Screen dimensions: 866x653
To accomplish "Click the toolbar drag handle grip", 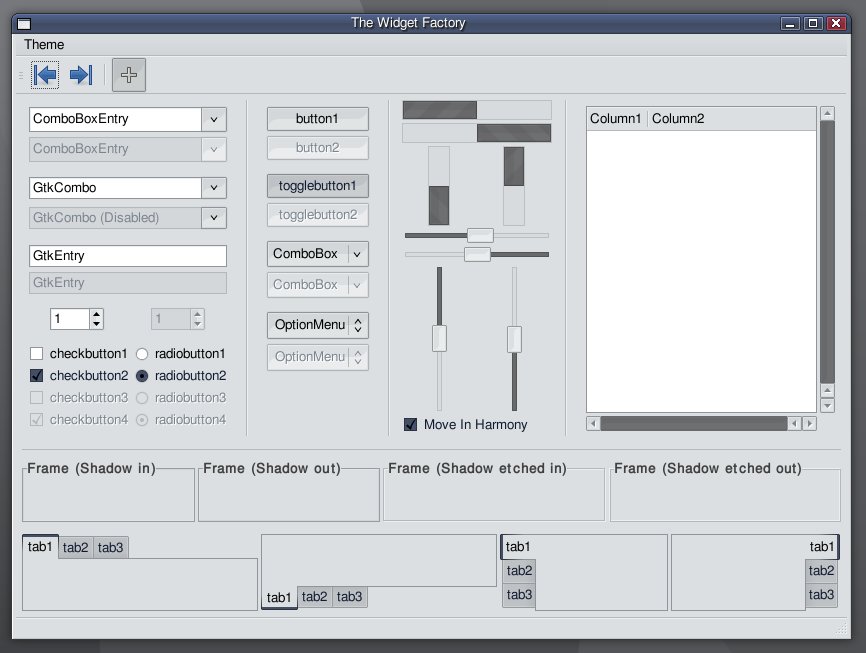I will pos(21,75).
